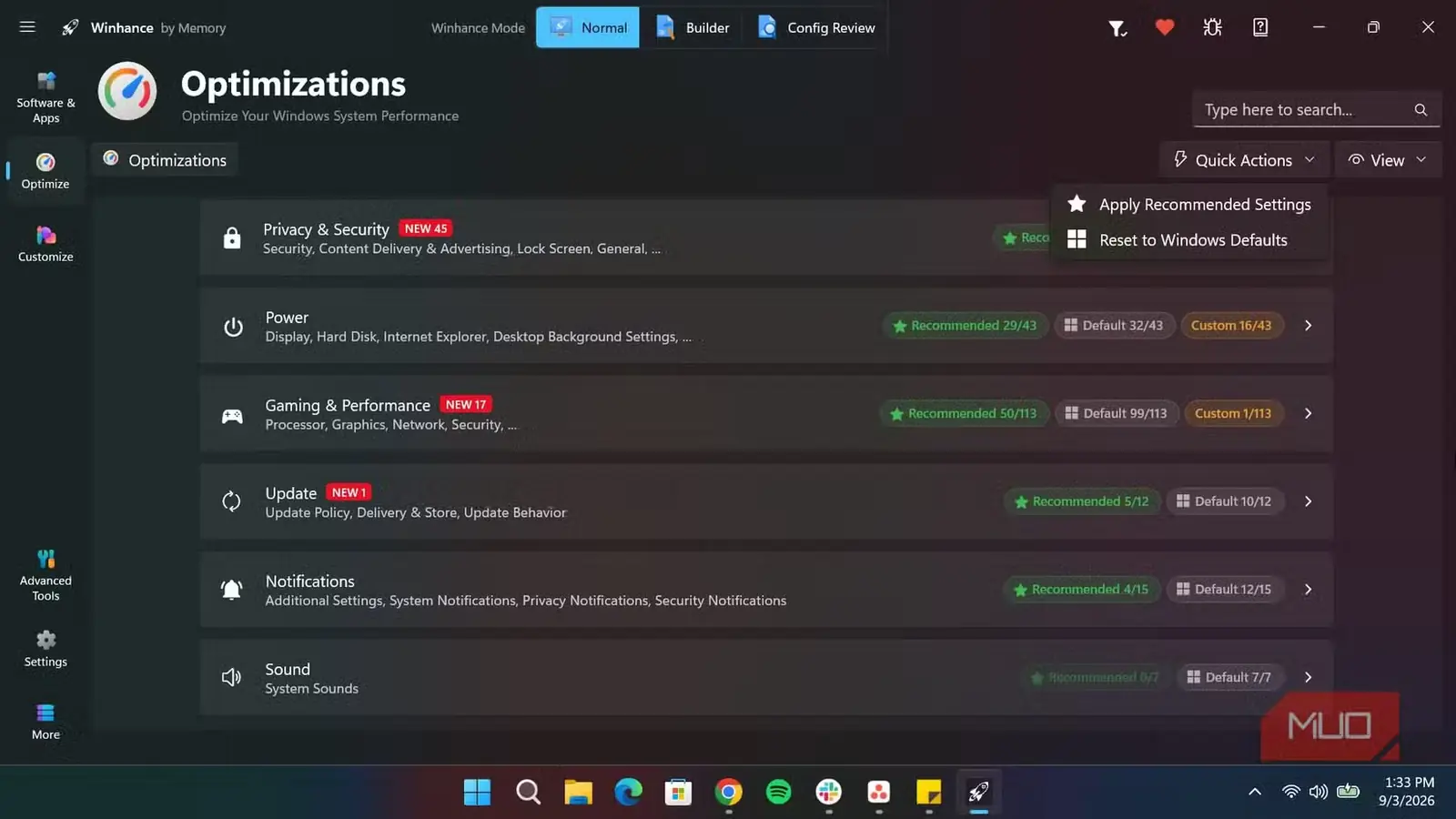Click the red heart donate icon

[x=1164, y=27]
